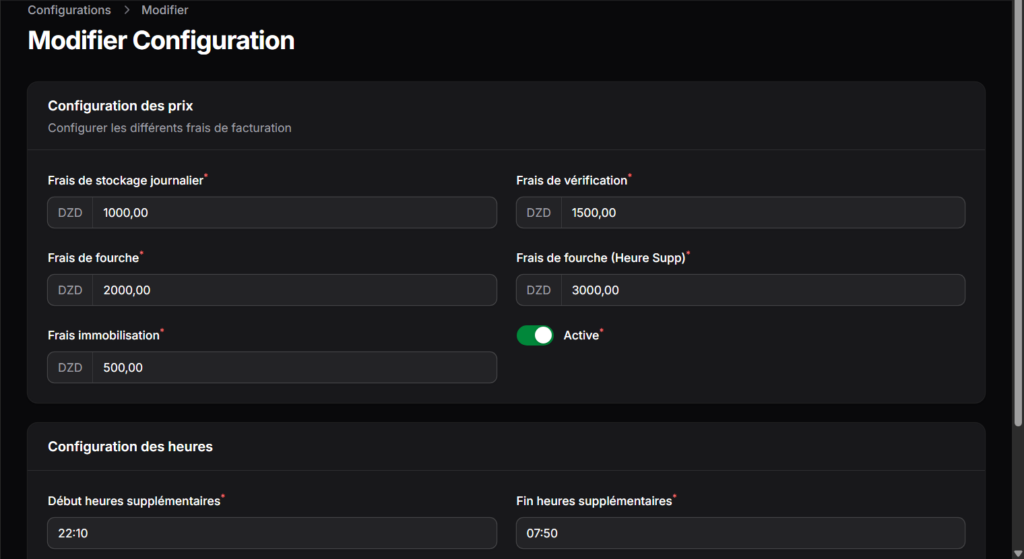Click the Configuration des heures section heading

click(x=130, y=447)
